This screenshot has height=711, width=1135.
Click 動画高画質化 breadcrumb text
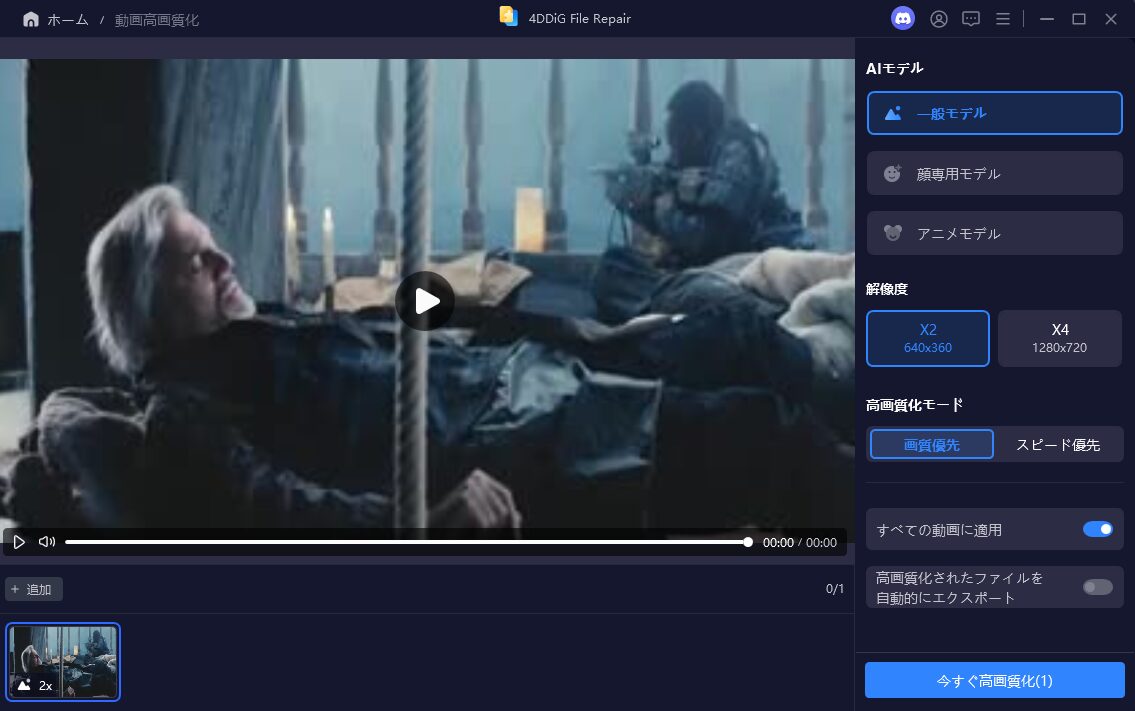click(x=156, y=20)
